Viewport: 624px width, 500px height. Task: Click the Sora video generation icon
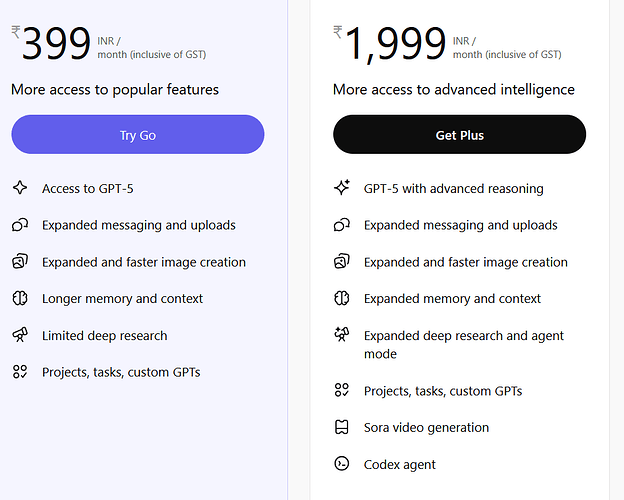(342, 427)
